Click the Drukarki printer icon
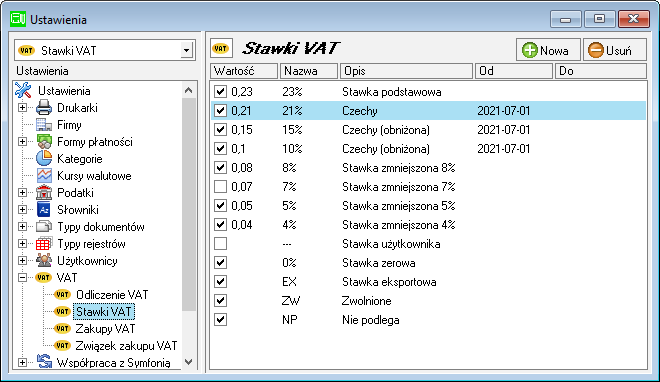This screenshot has height=382, width=660. pyautogui.click(x=44, y=108)
